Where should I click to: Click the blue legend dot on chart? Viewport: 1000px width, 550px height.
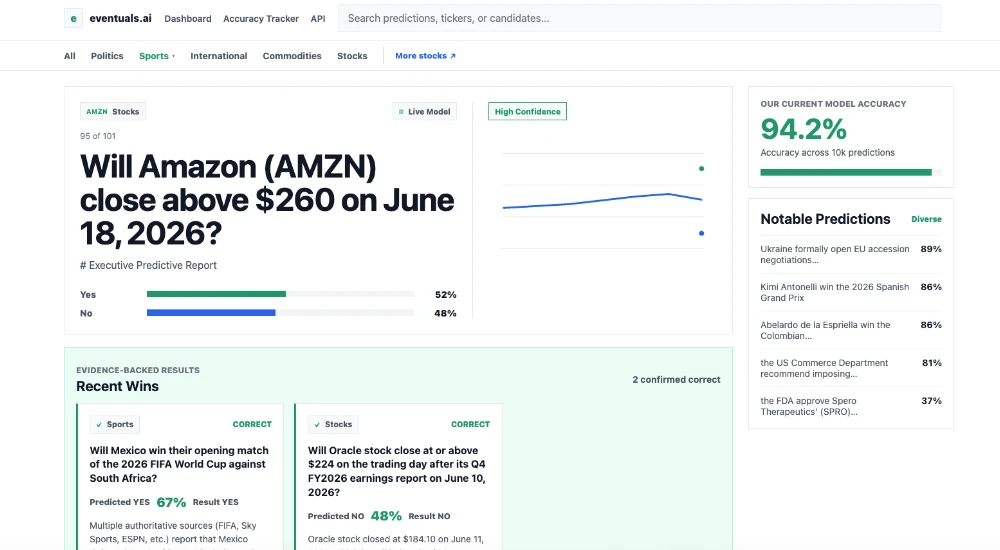click(x=702, y=234)
